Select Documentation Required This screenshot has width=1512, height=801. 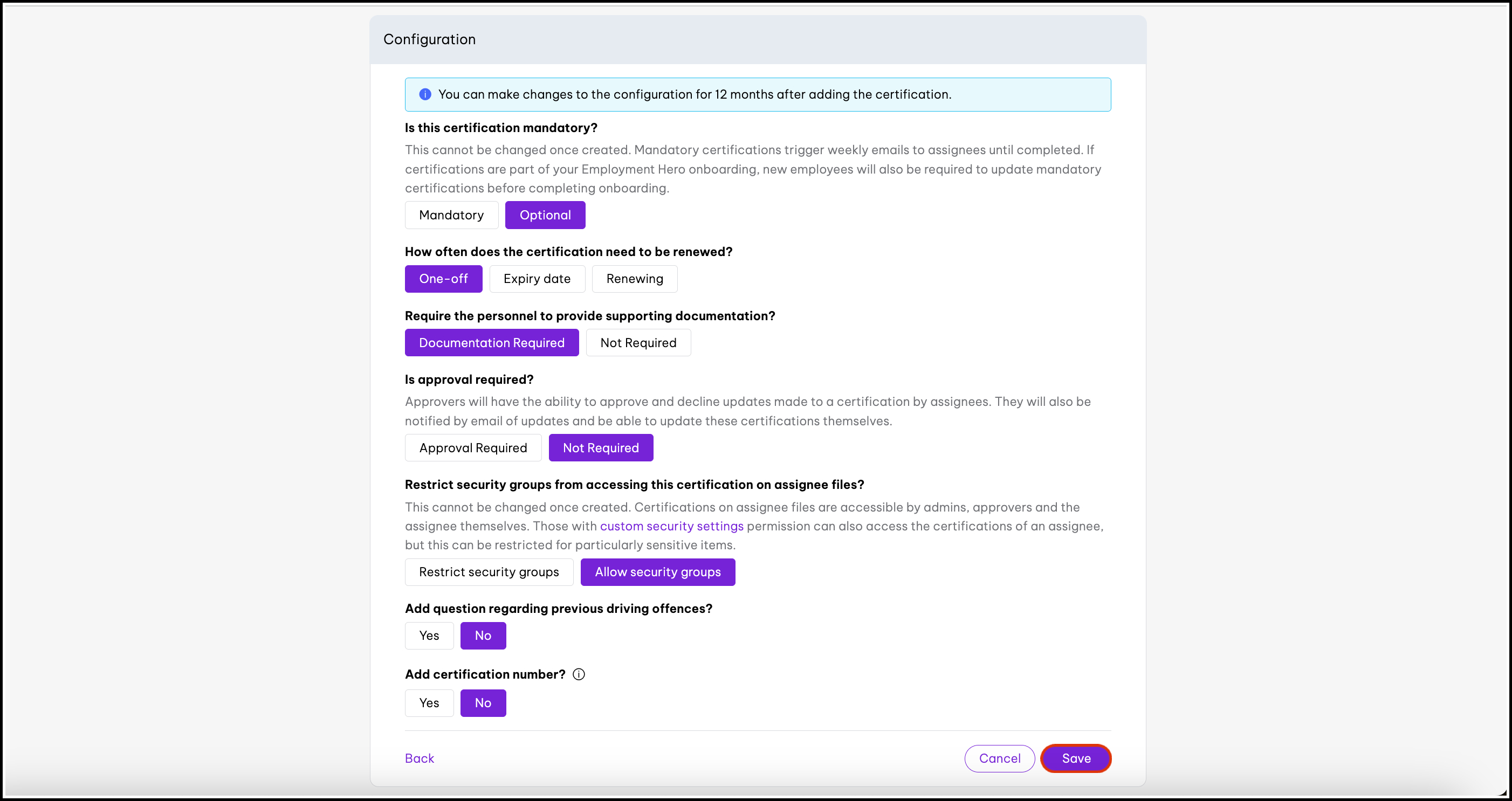(491, 343)
